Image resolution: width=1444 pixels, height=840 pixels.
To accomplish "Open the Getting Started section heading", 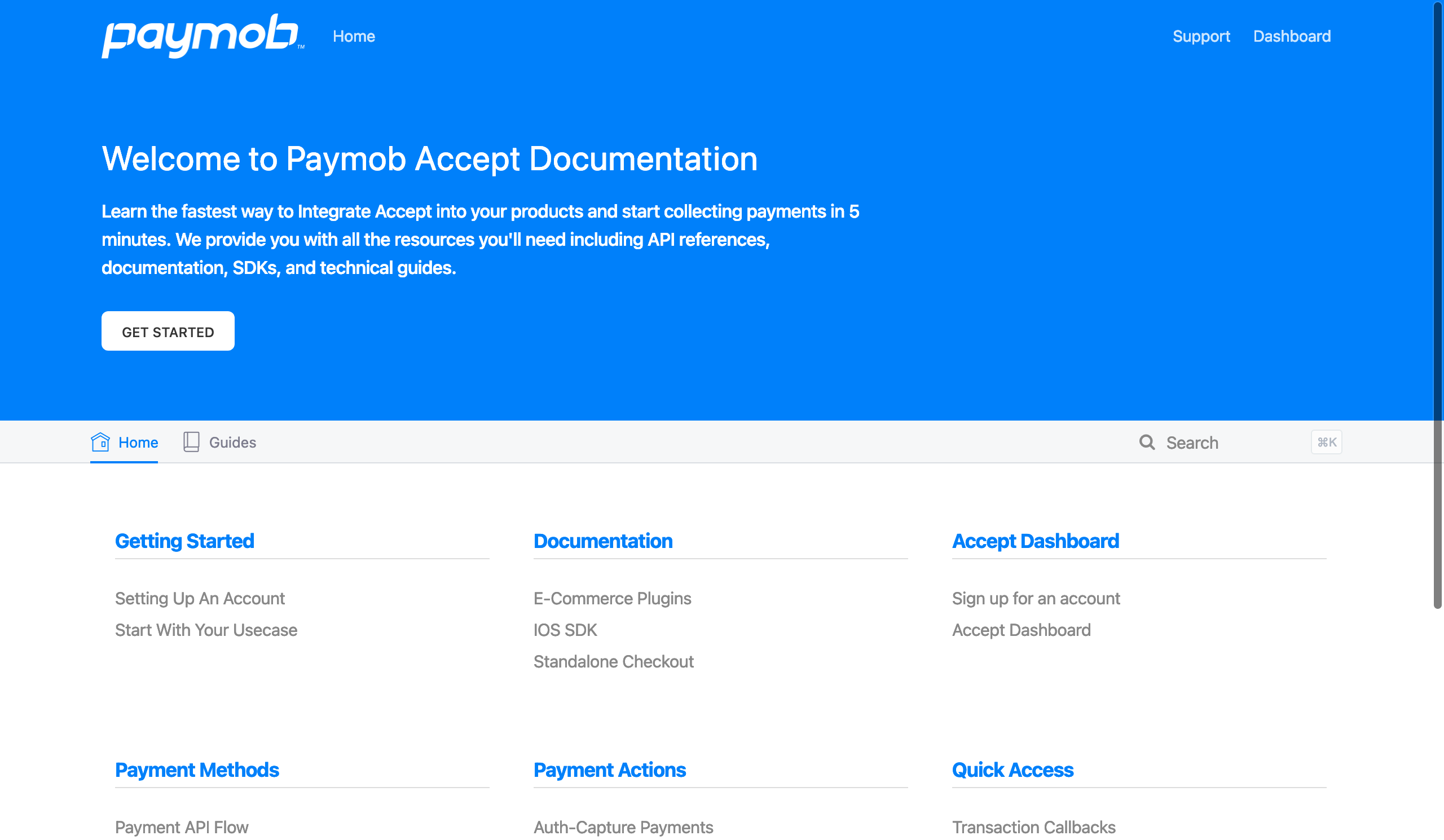I will 184,541.
